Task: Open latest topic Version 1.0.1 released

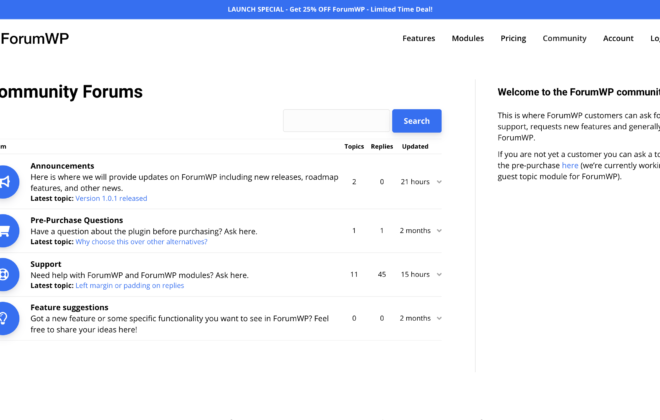Action: [111, 198]
